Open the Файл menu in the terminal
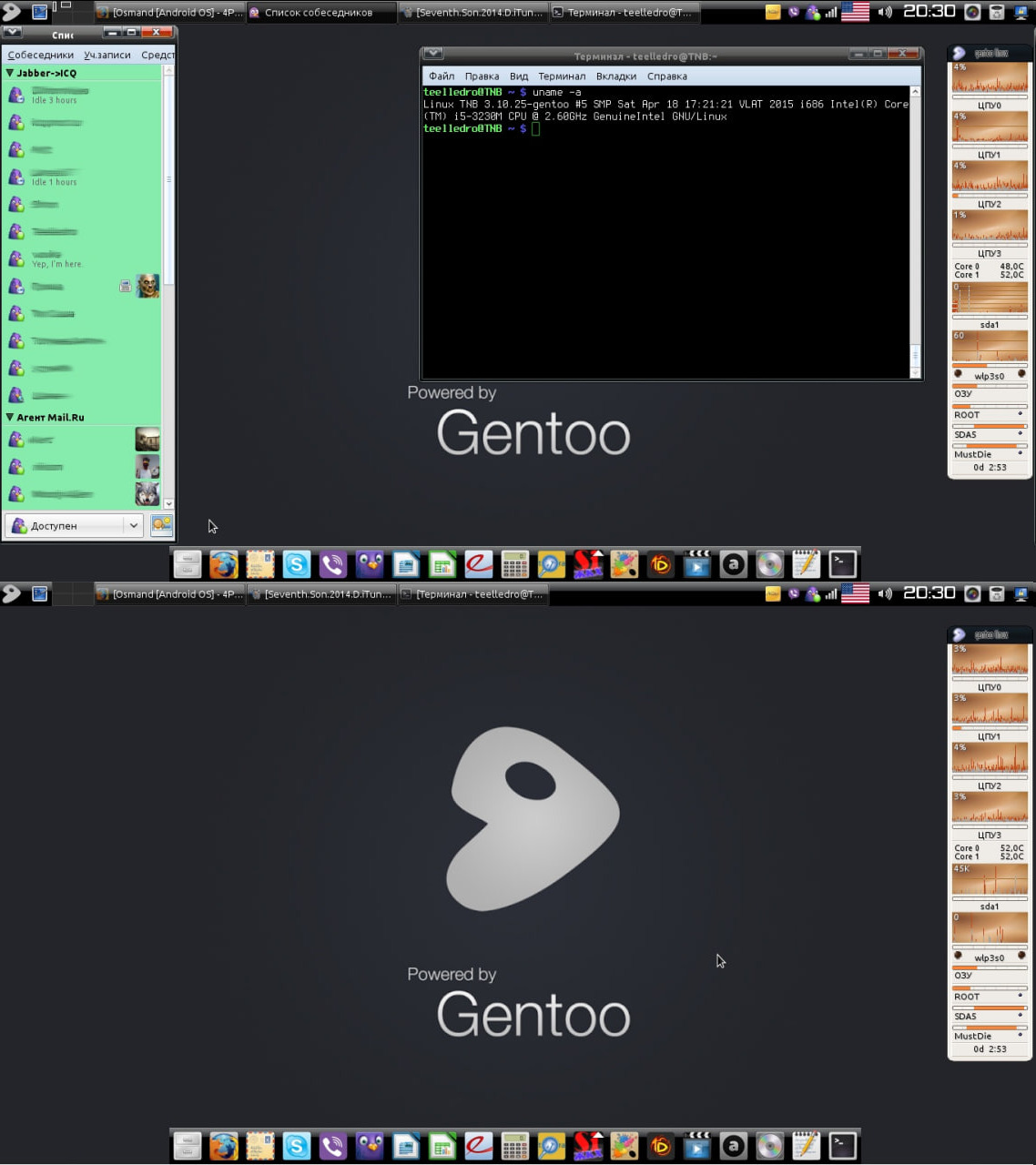 (442, 76)
